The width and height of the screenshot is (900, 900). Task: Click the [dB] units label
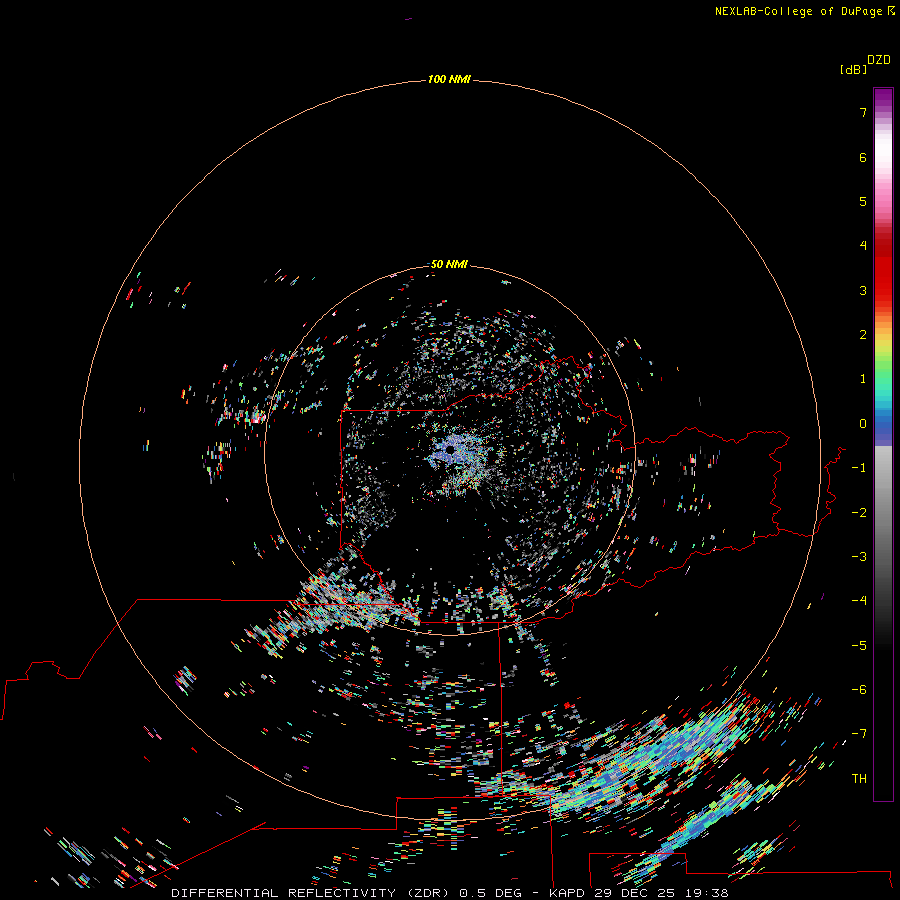point(854,69)
